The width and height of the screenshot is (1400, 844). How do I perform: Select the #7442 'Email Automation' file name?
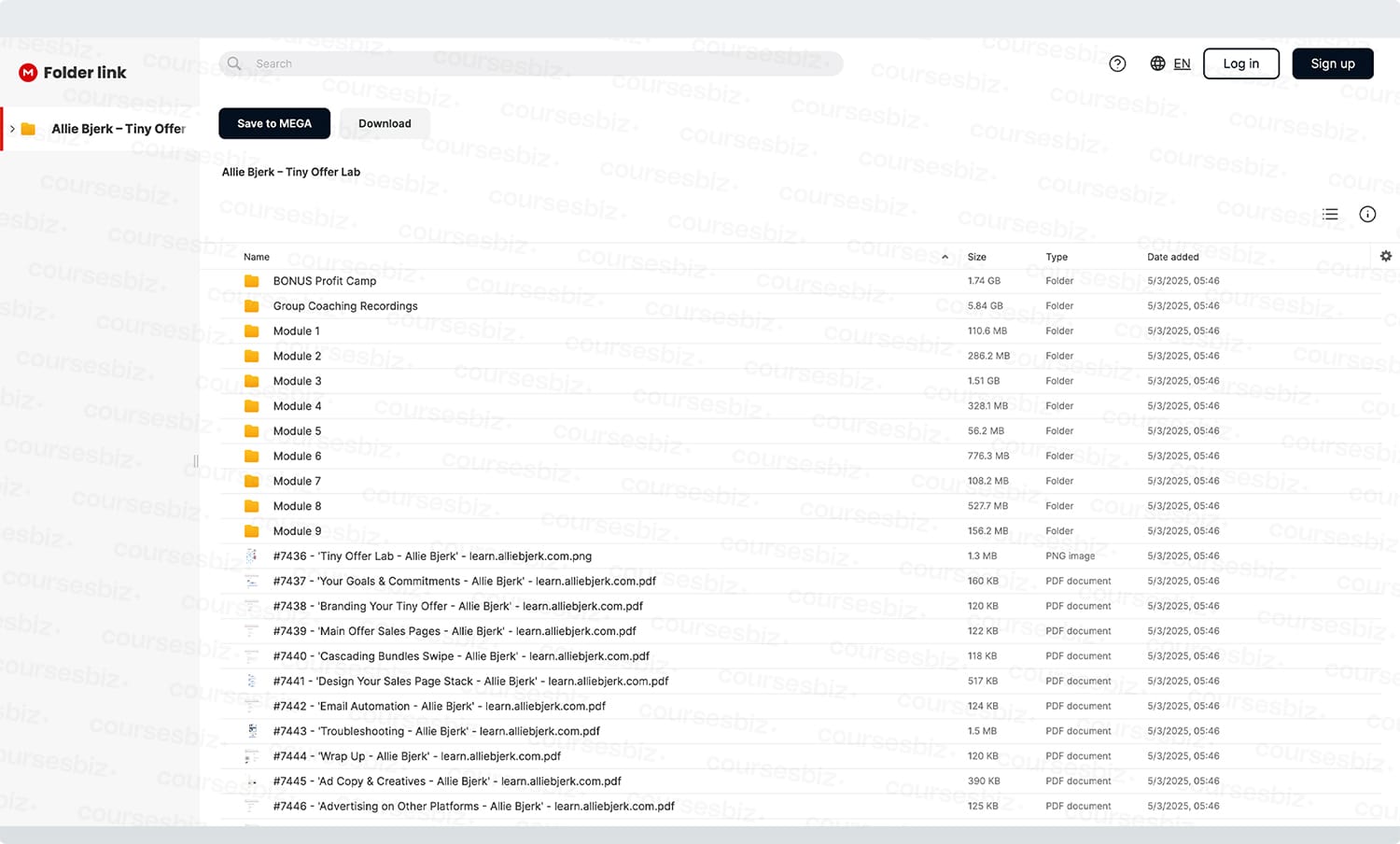pos(440,707)
